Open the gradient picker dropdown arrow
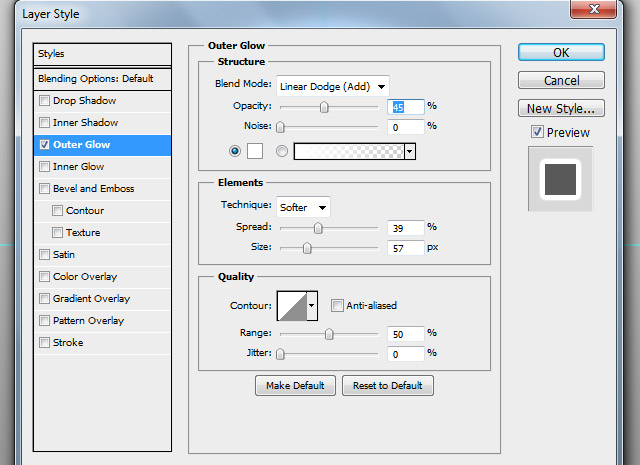Image resolution: width=640 pixels, height=465 pixels. point(410,151)
